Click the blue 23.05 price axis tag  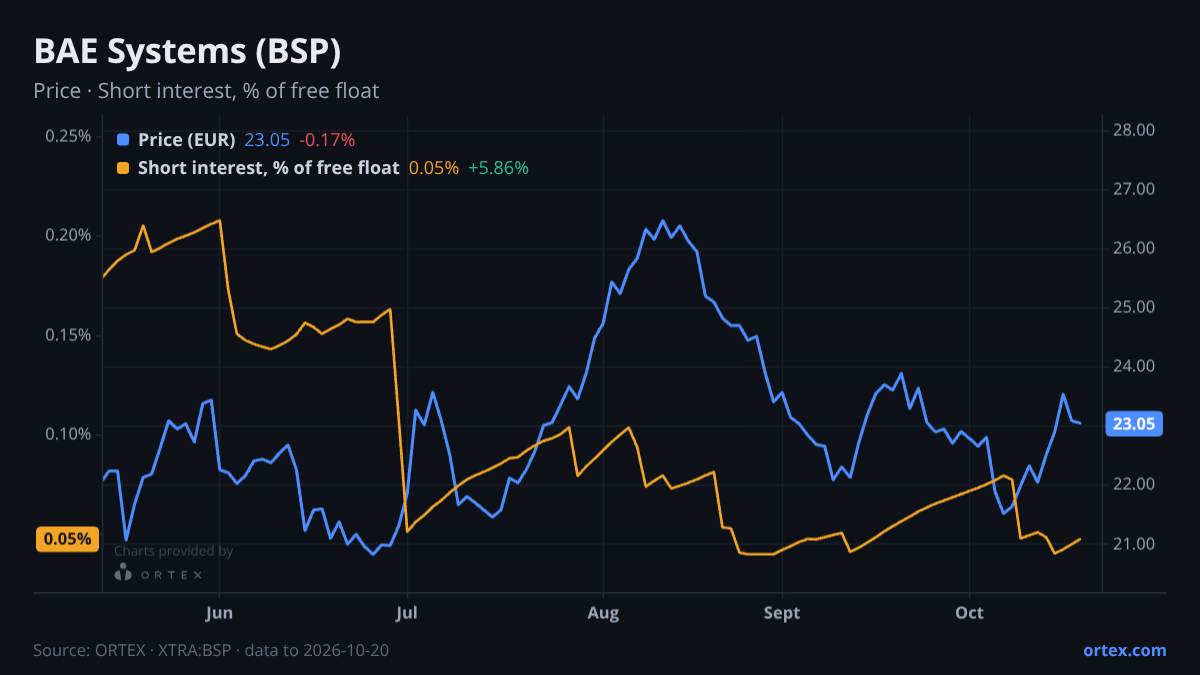pos(1134,424)
